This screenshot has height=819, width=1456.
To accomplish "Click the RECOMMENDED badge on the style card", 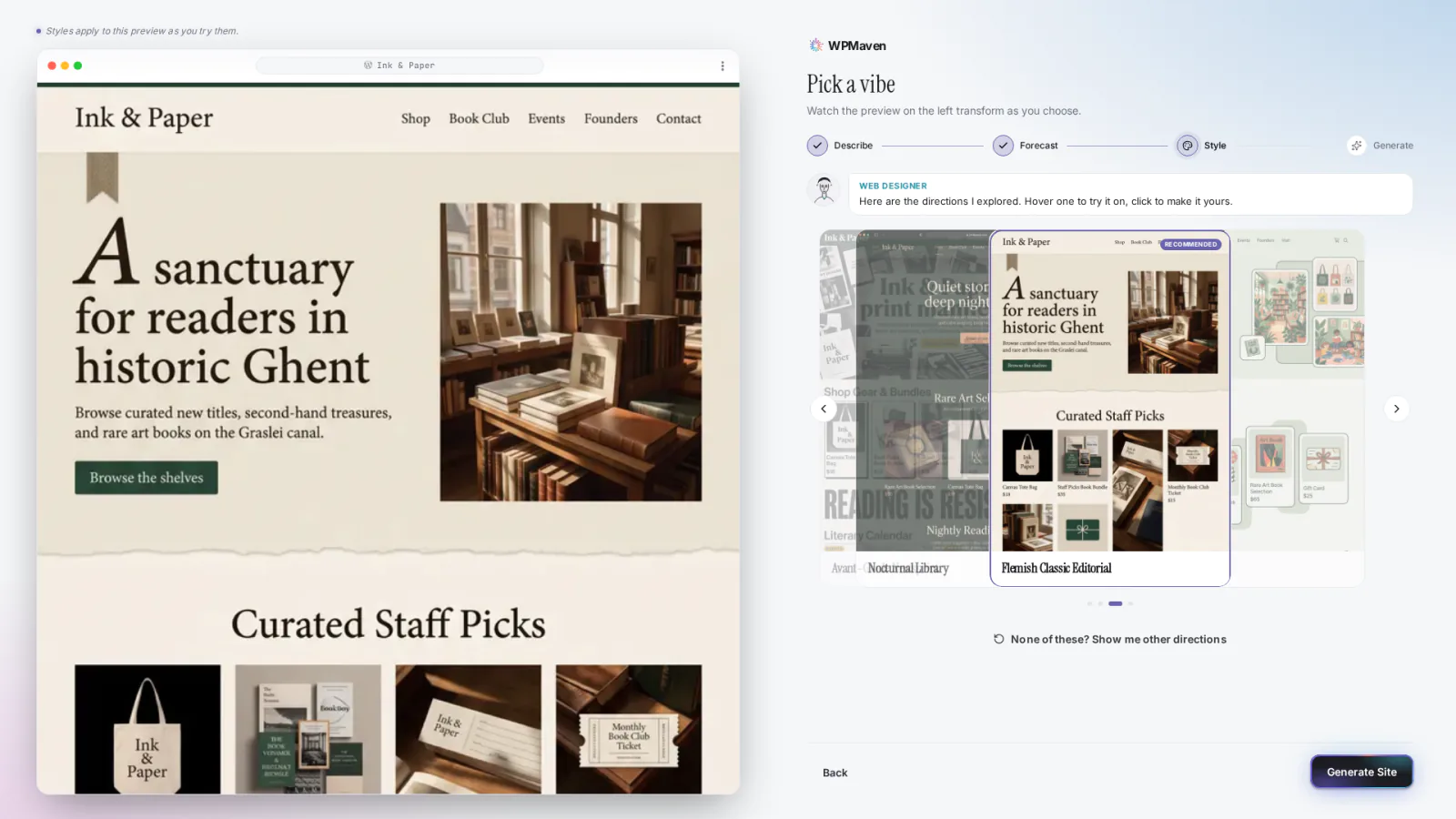I will pos(1190,244).
